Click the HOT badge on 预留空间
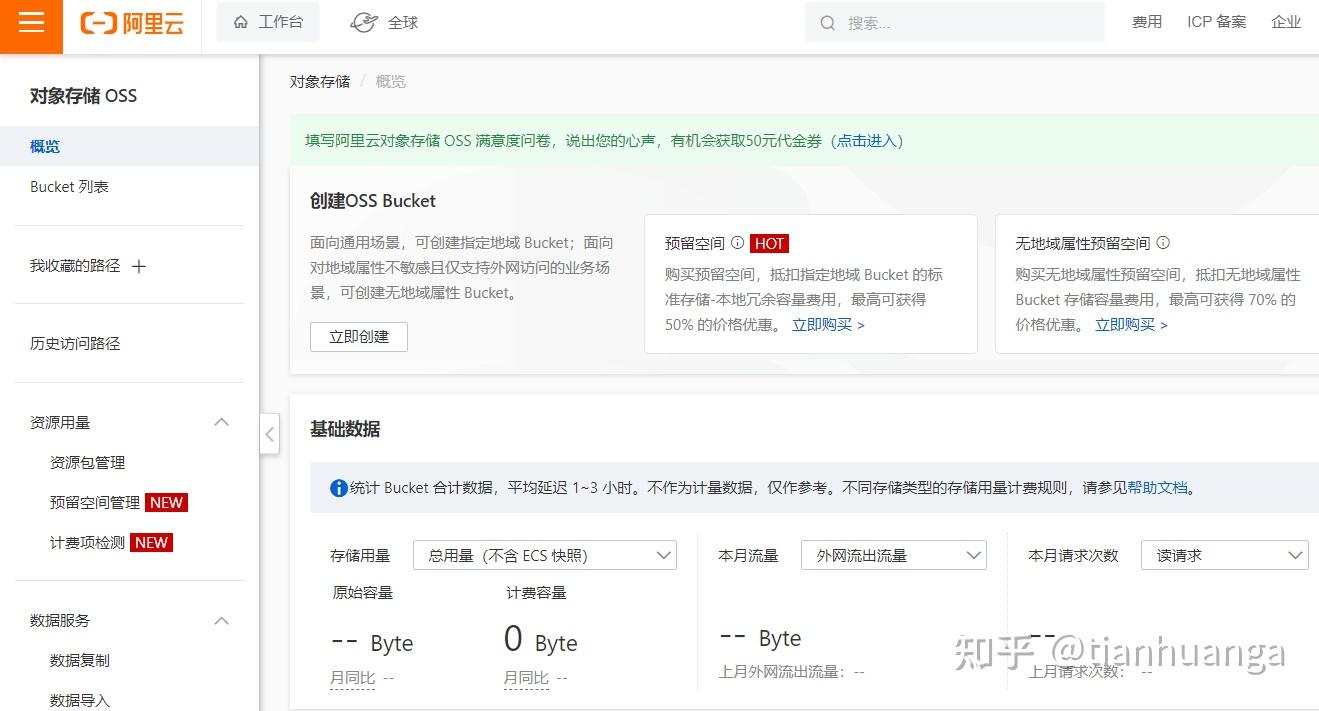This screenshot has height=711, width=1319. click(769, 242)
